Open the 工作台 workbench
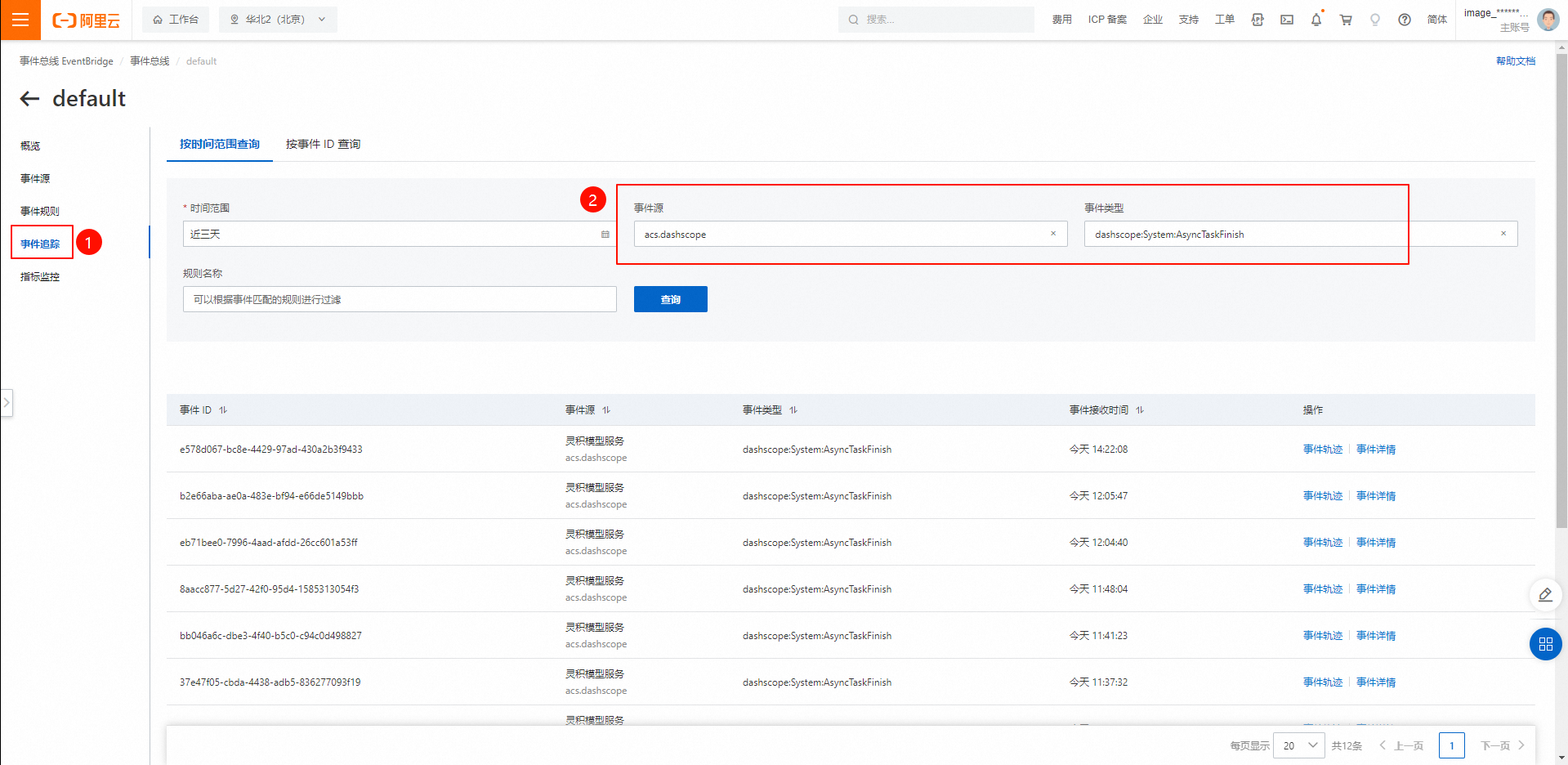Screen dimensions: 1568x765 point(176,20)
